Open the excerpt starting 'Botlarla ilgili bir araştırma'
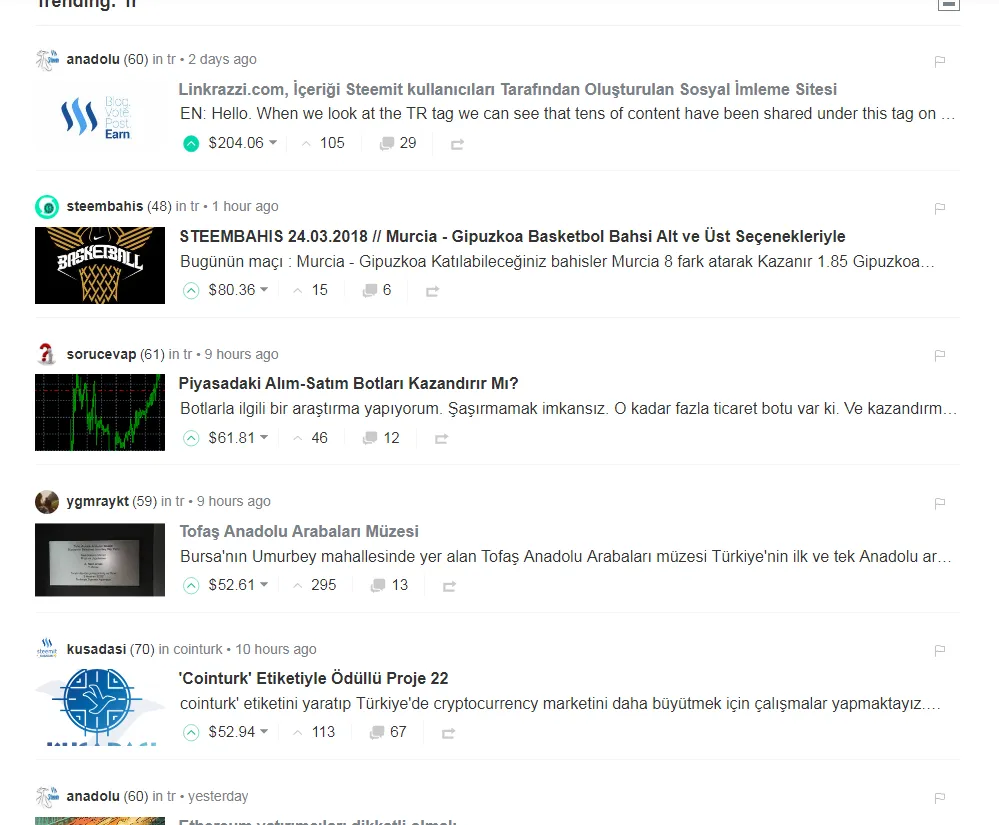This screenshot has height=825, width=999. [x=568, y=409]
